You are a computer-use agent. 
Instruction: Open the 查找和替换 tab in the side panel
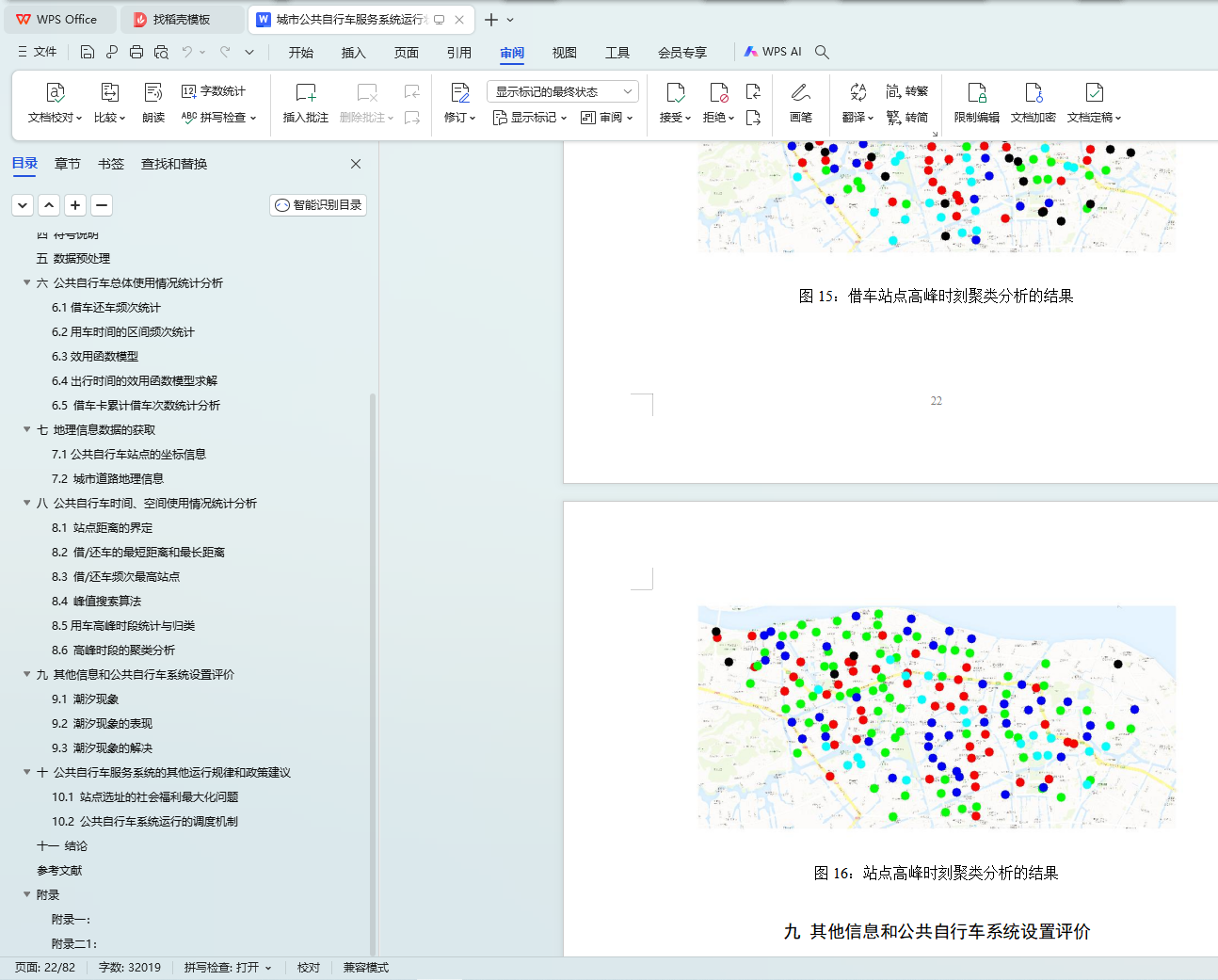click(174, 164)
